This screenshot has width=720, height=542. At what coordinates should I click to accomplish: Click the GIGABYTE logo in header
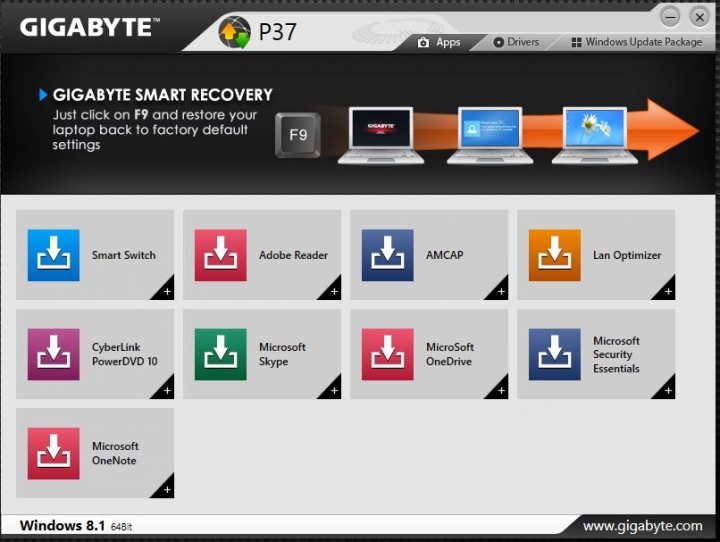90,28
